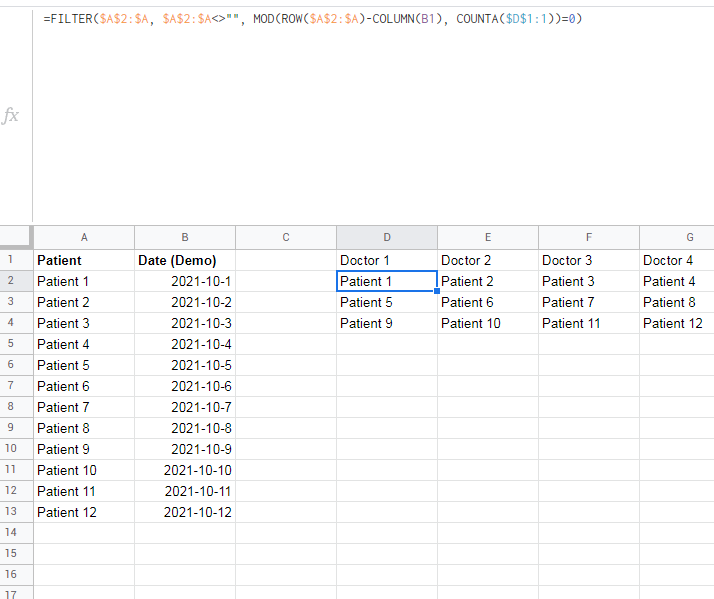
Task: Select 'Patient 1' in column A
Action: tap(84, 281)
